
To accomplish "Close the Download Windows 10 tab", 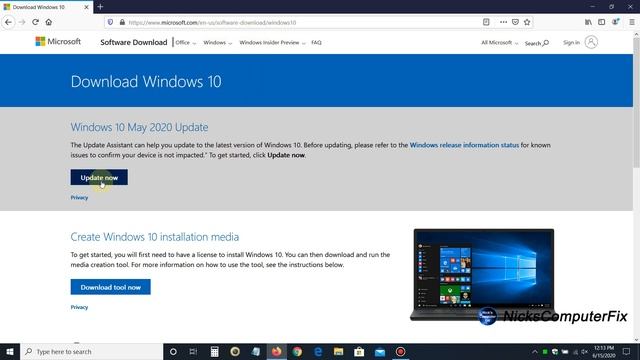I will click(x=86, y=7).
